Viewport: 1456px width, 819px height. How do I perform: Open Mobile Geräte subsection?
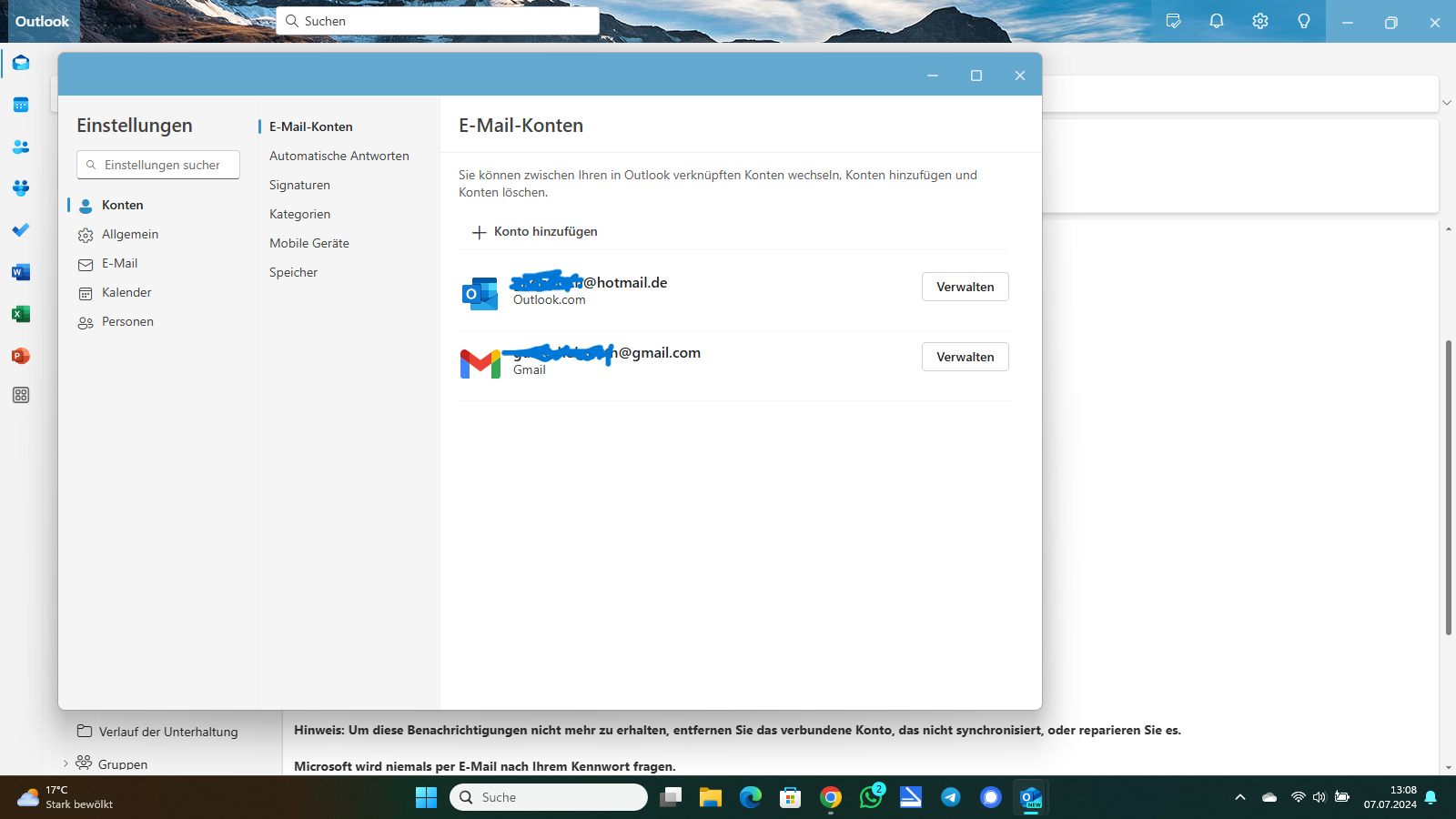point(309,243)
